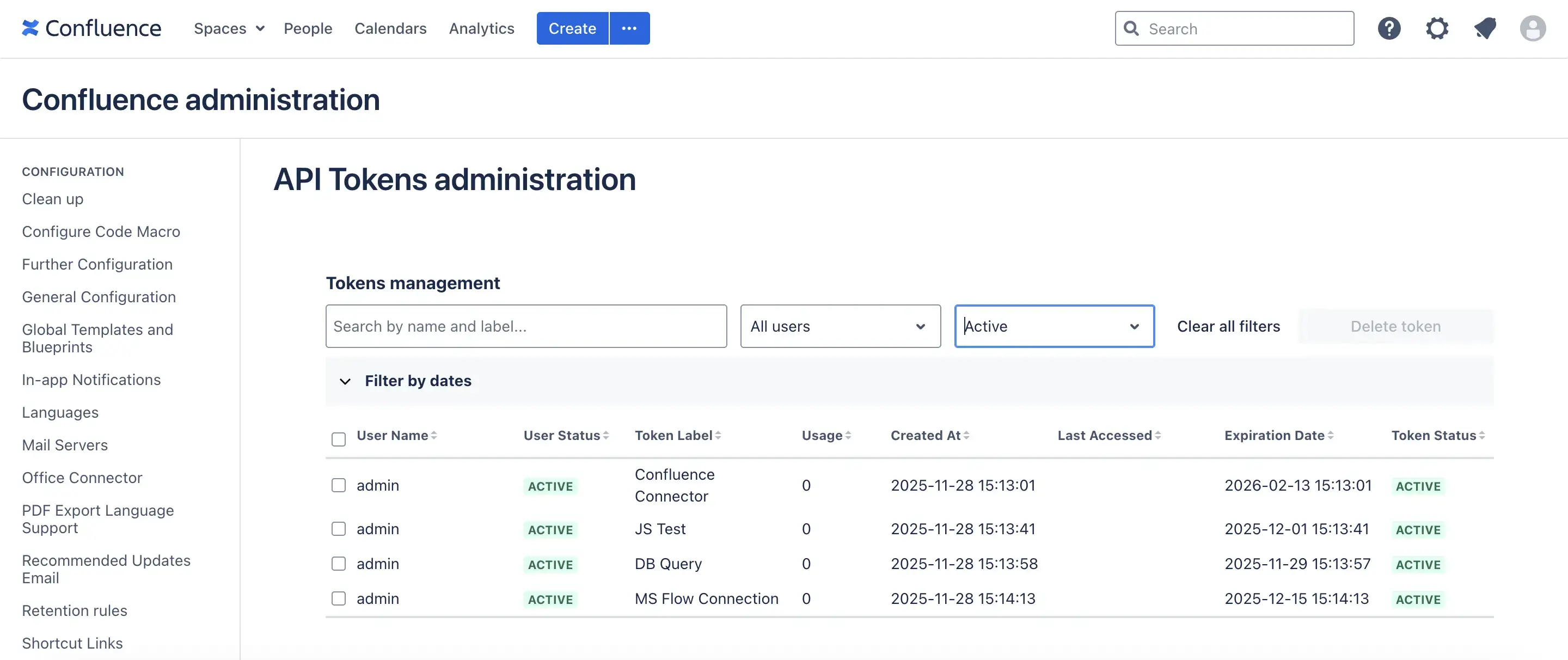Open the user profile avatar
Screen dimensions: 1568x660
point(1533,28)
